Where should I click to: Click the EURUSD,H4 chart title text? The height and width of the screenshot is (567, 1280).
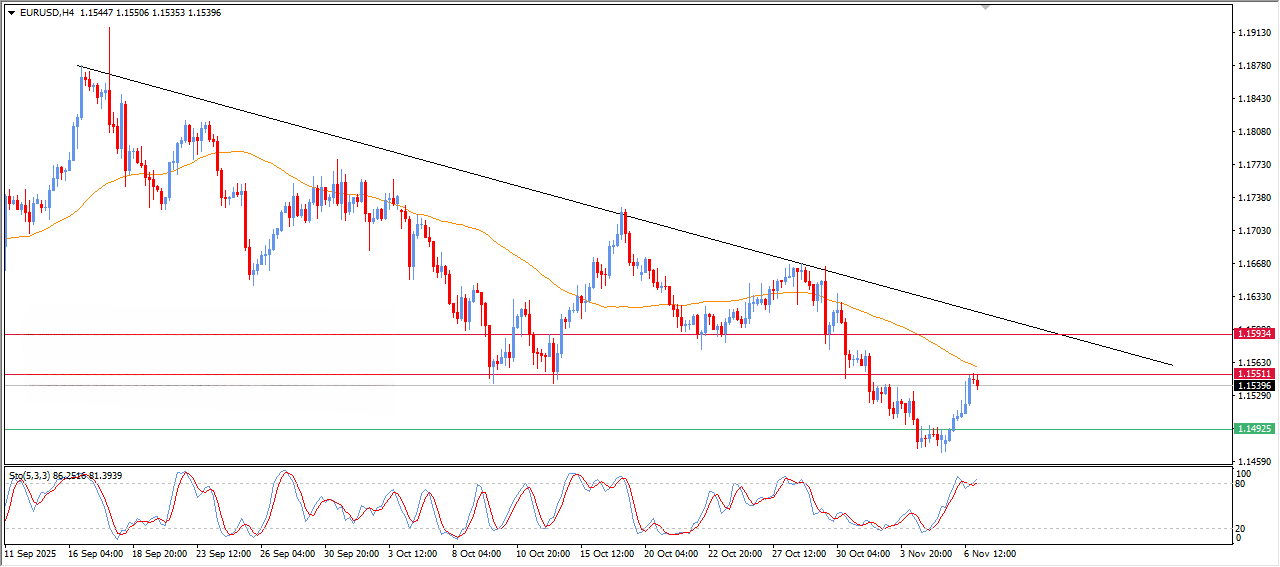click(x=47, y=13)
